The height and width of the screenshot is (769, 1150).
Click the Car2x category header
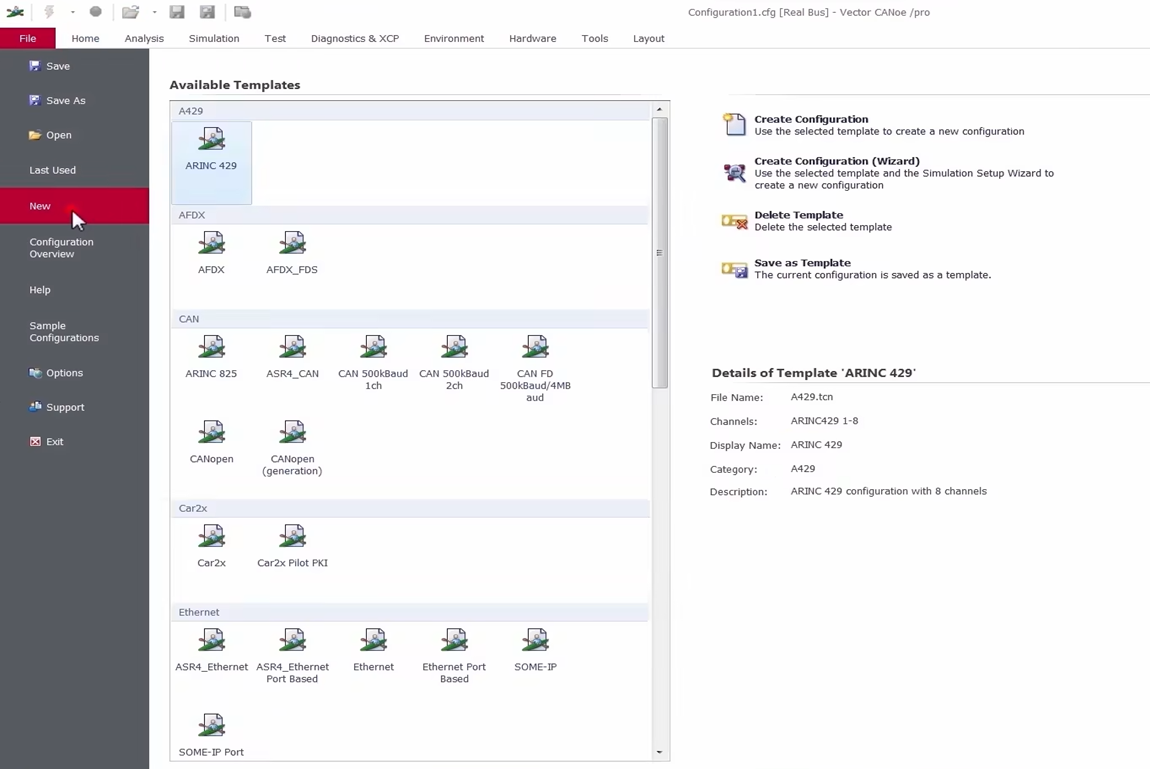click(410, 508)
